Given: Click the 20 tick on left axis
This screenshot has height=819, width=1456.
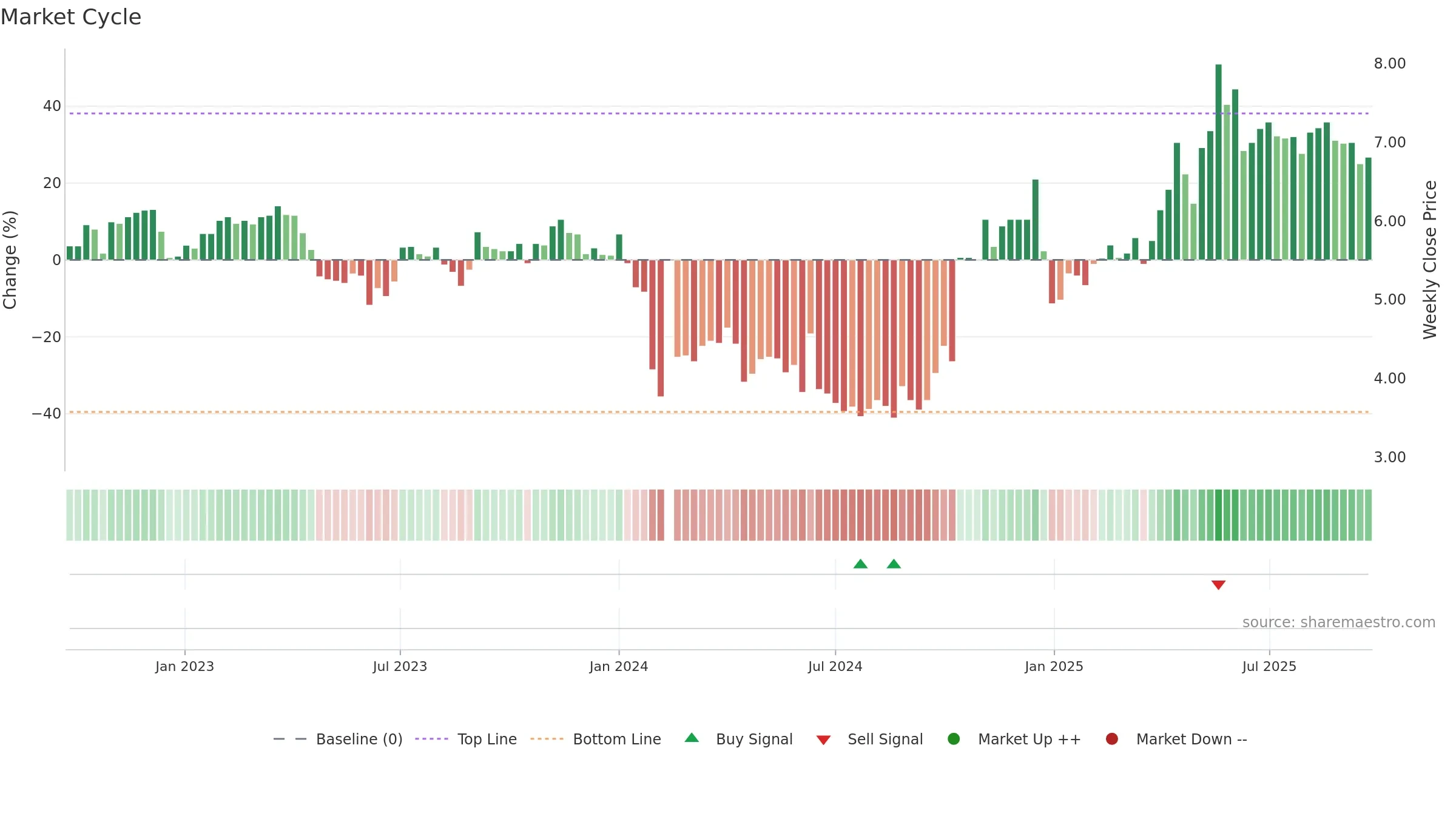Looking at the screenshot, I should (52, 183).
